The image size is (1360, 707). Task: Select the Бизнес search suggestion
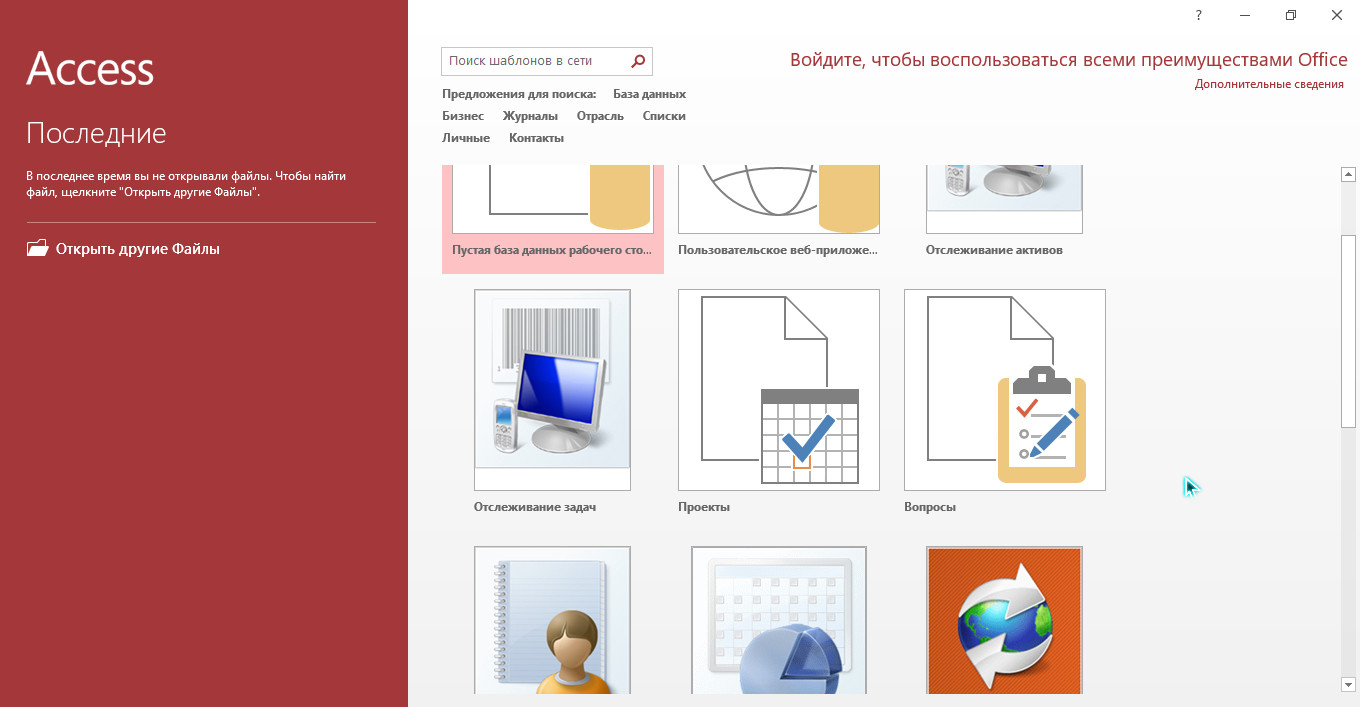click(463, 116)
